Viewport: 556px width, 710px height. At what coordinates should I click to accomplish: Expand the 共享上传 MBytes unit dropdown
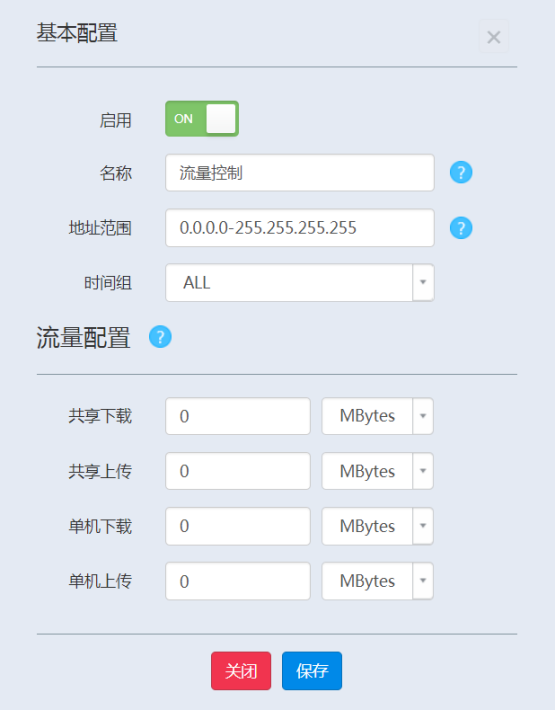coord(378,471)
